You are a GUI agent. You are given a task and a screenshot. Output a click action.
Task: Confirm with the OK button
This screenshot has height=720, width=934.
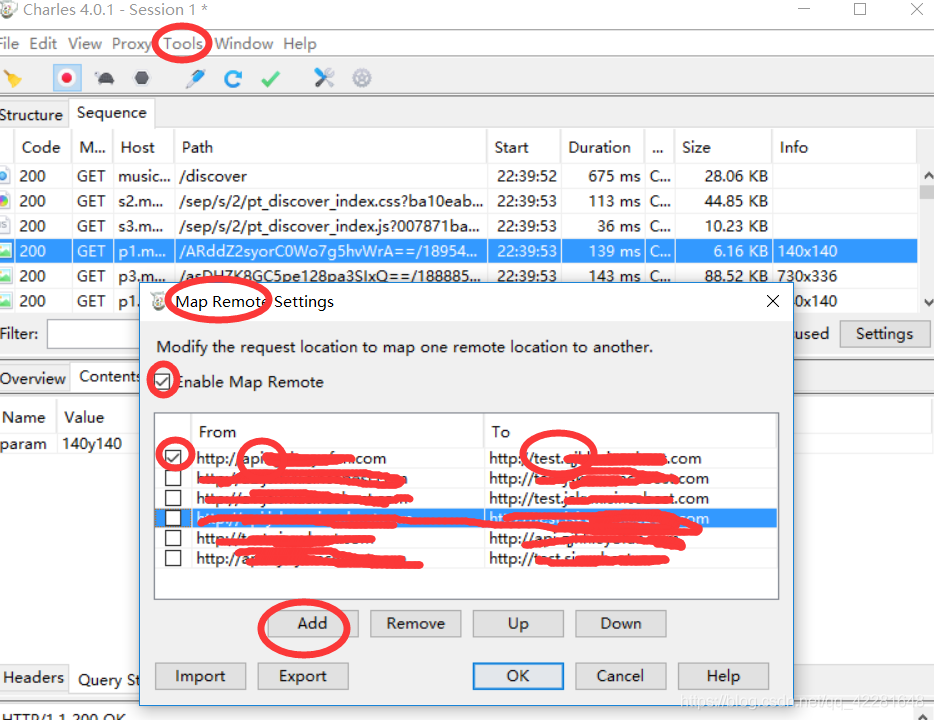click(x=518, y=676)
